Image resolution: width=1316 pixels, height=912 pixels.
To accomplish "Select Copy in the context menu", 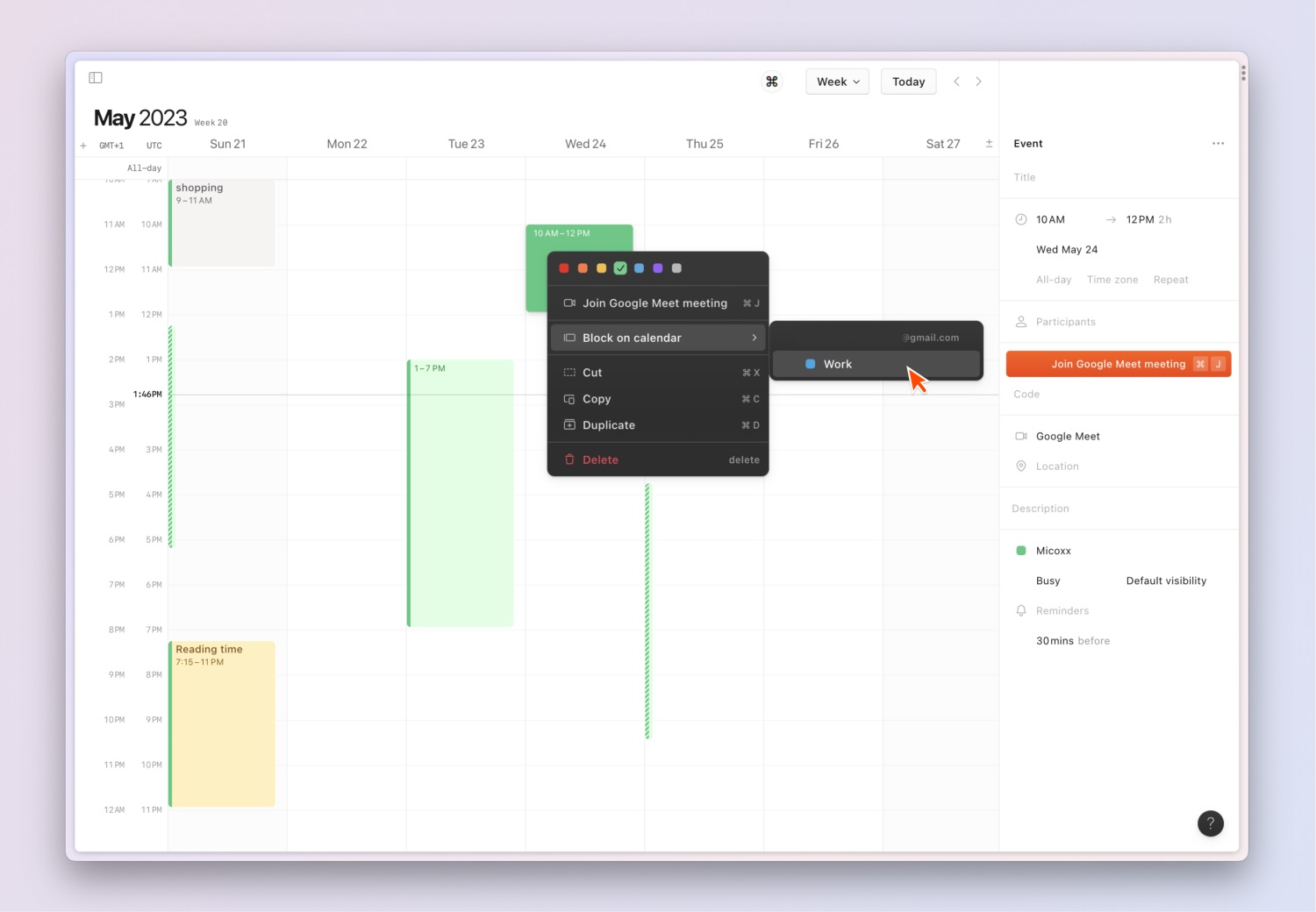I will (x=658, y=399).
